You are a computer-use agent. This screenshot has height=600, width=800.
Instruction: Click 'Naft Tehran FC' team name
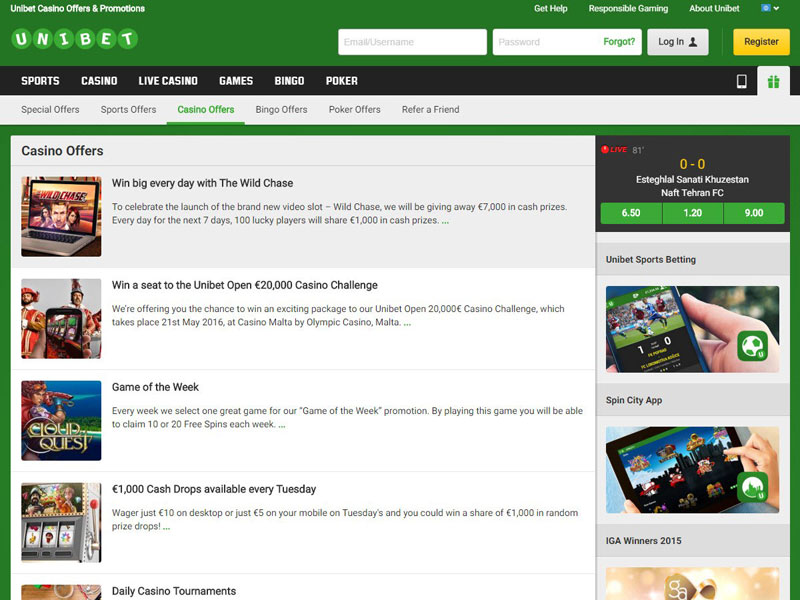click(x=692, y=193)
